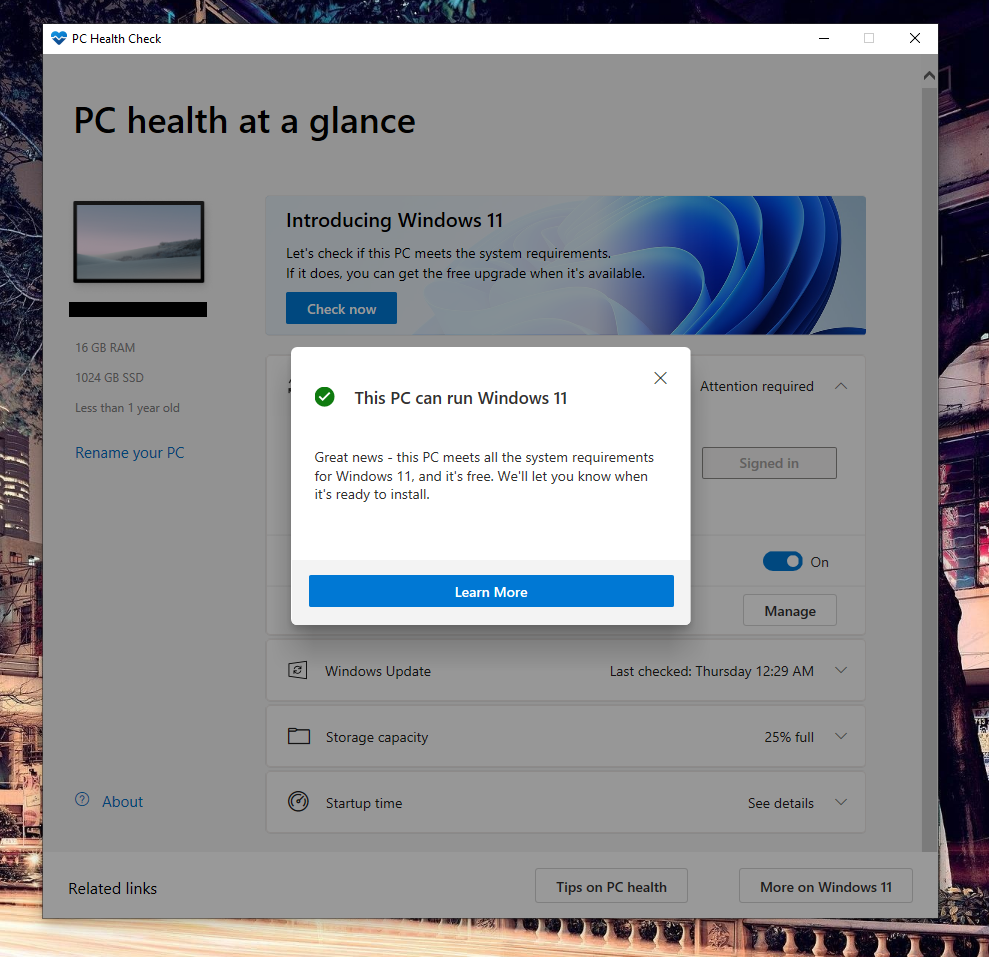Toggle the On switch off
Screen dimensions: 989x957
tap(783, 561)
